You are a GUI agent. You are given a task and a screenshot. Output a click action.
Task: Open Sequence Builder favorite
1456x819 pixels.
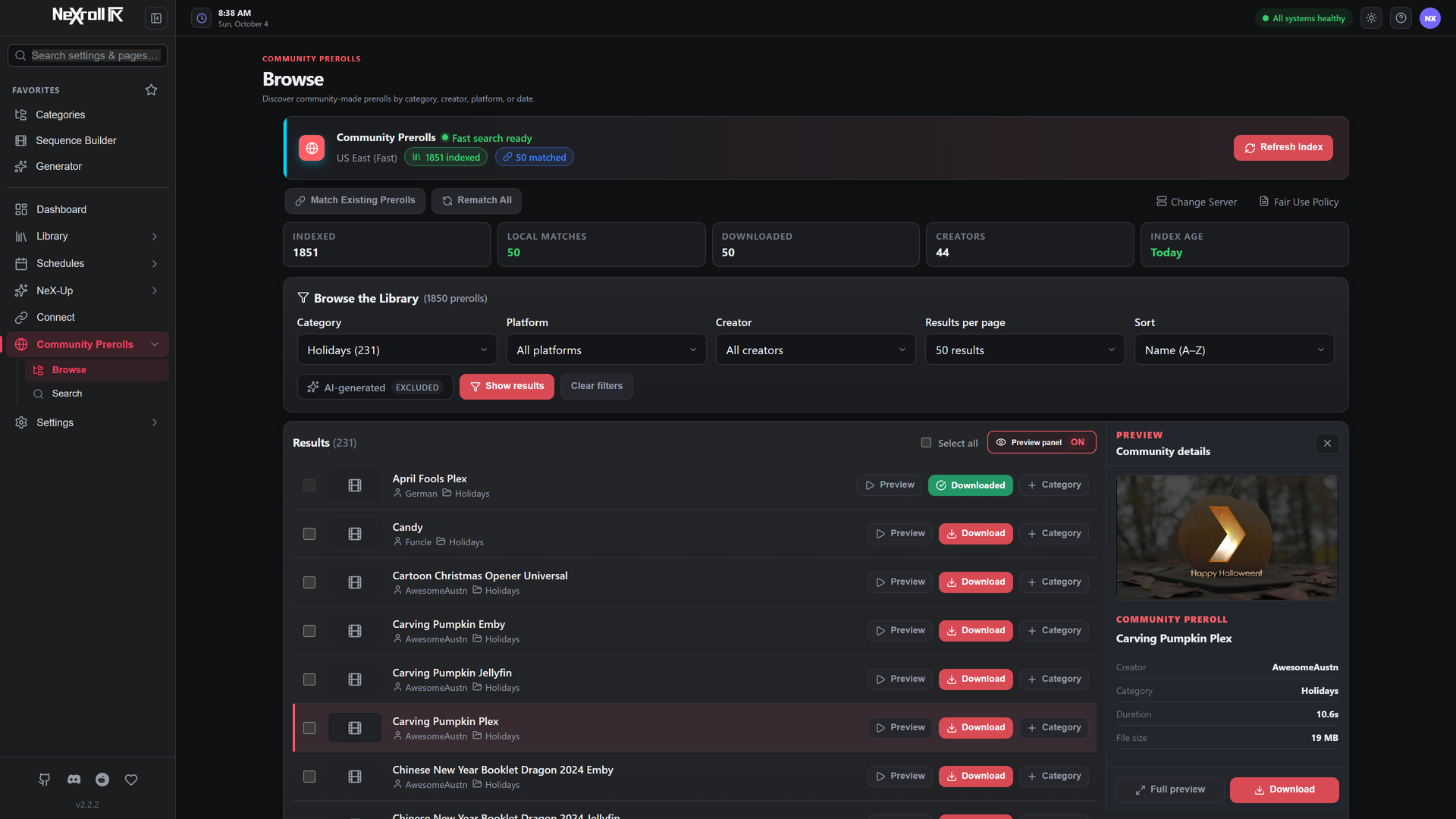[87, 140]
